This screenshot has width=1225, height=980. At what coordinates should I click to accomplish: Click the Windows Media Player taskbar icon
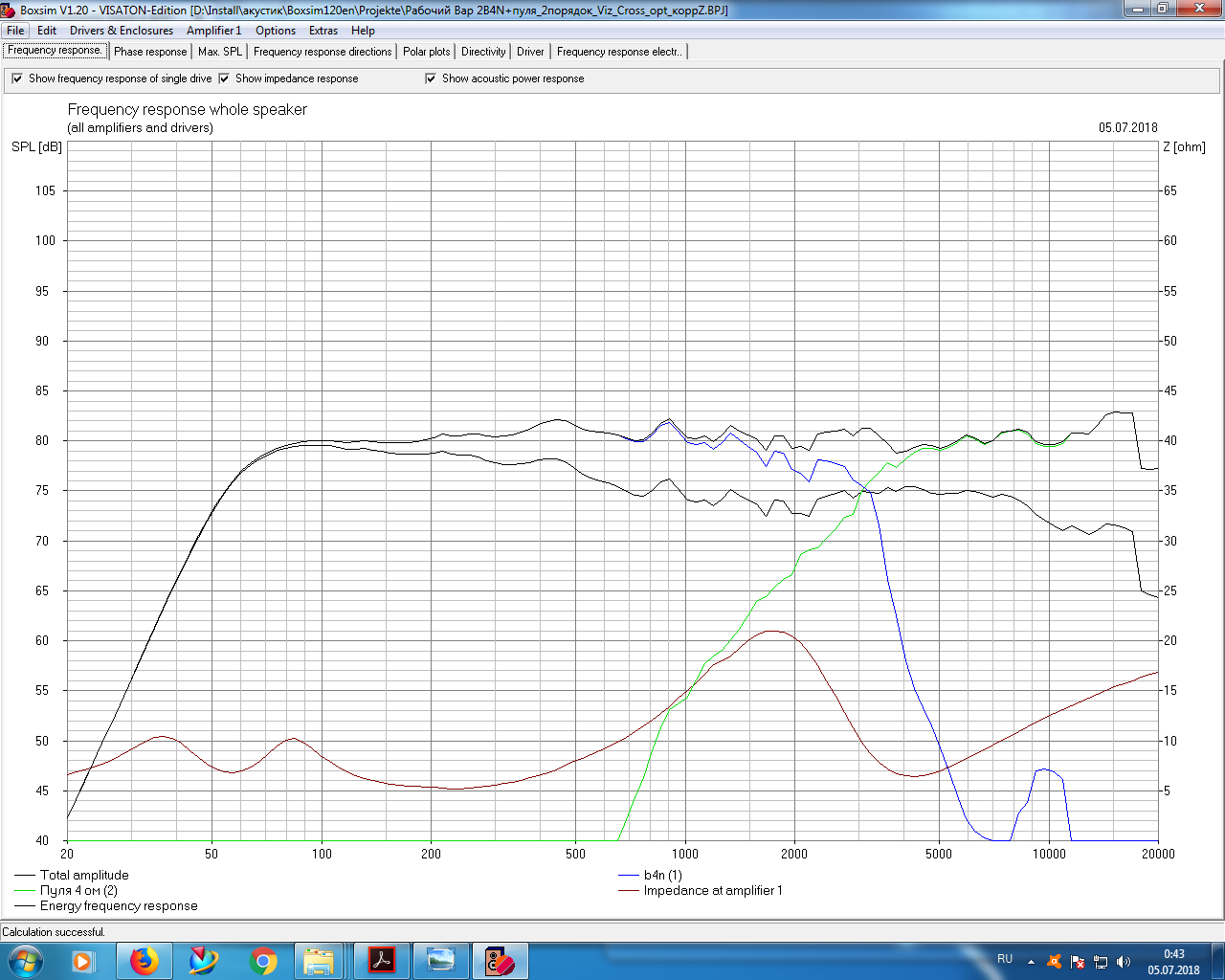83,960
